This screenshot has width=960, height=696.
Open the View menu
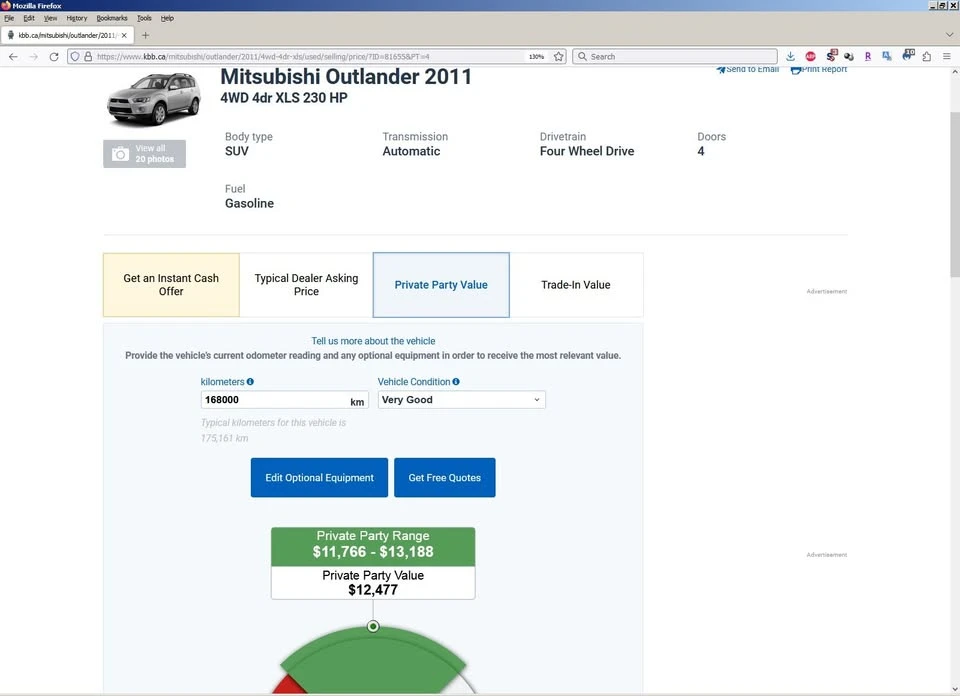coord(50,18)
